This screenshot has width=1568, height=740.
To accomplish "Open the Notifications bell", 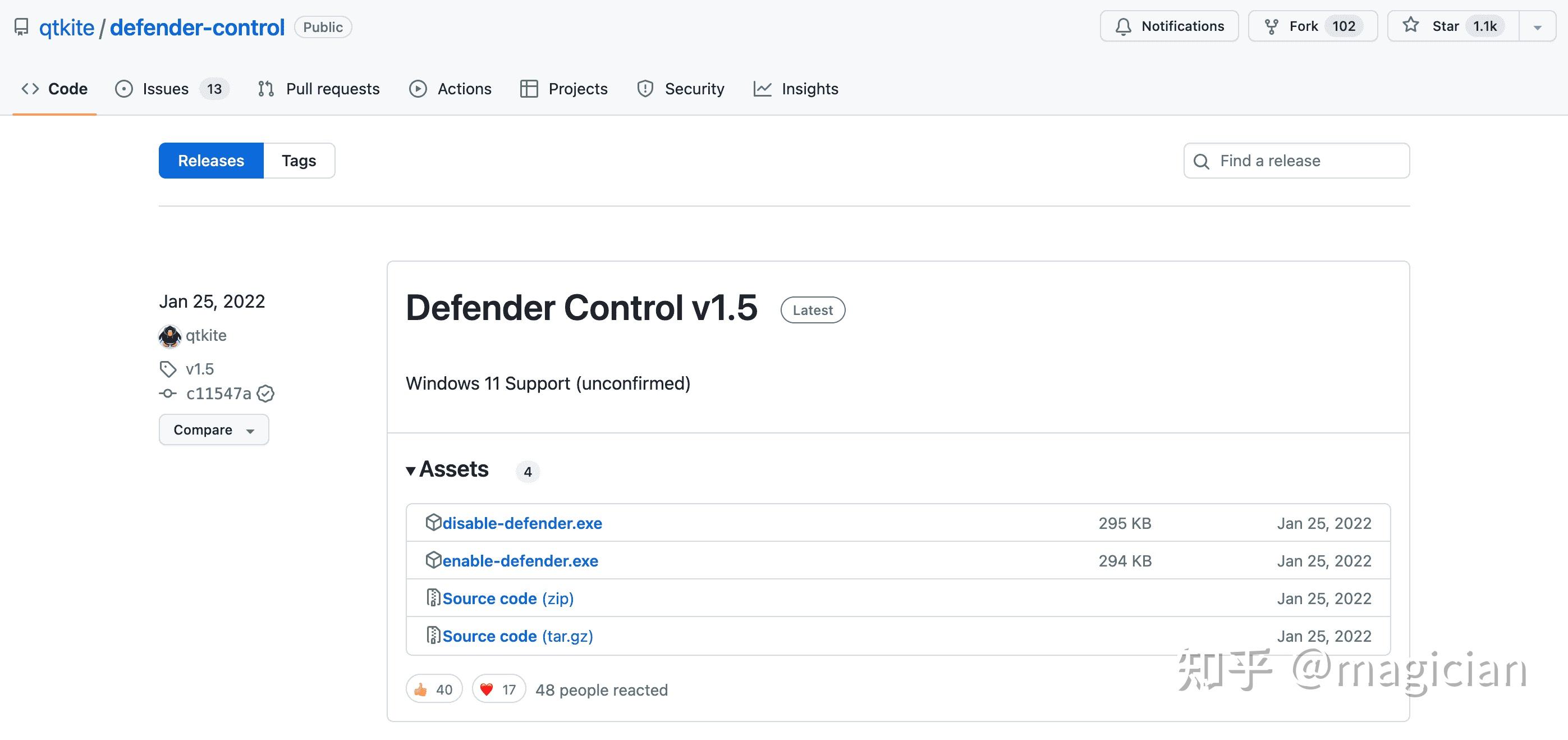I will coord(1125,26).
